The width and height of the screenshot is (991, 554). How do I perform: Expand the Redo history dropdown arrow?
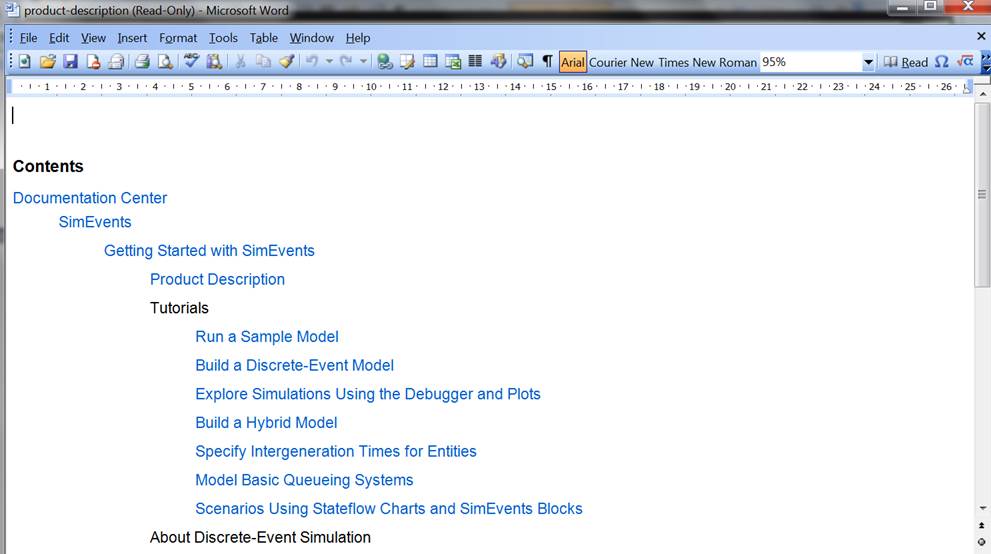[363, 61]
